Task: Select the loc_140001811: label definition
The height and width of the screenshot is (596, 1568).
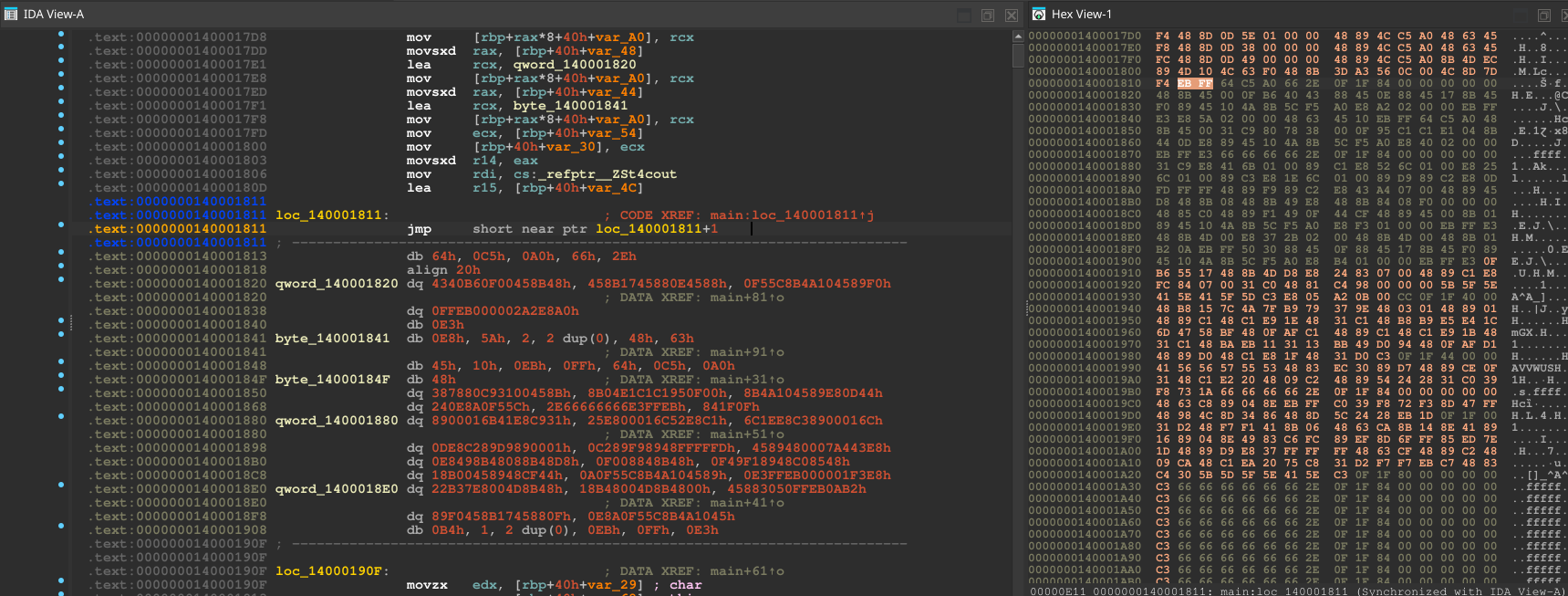Action: pos(332,215)
